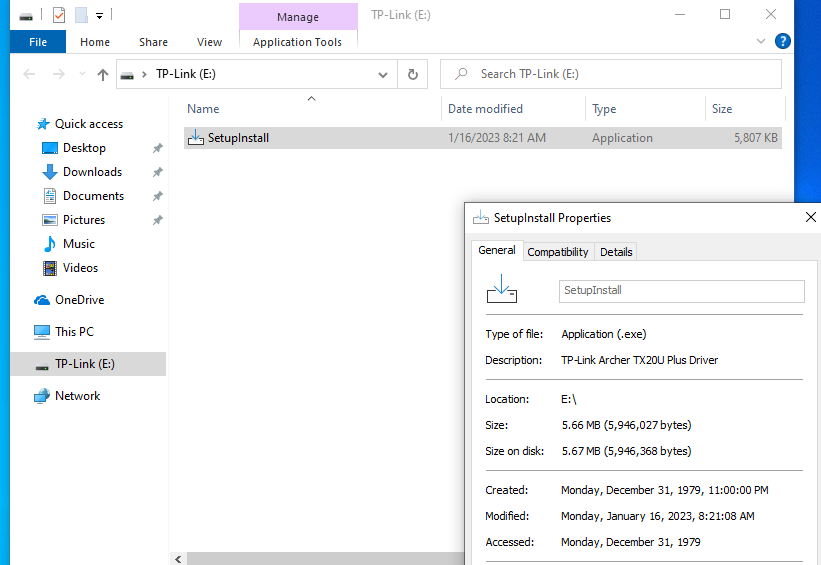Click the drive icon in the title bar

tap(26, 16)
